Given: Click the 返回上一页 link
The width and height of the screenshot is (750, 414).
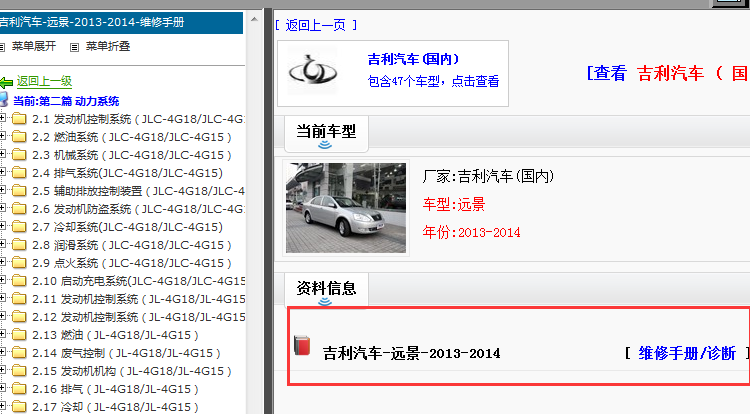Looking at the screenshot, I should (x=316, y=25).
